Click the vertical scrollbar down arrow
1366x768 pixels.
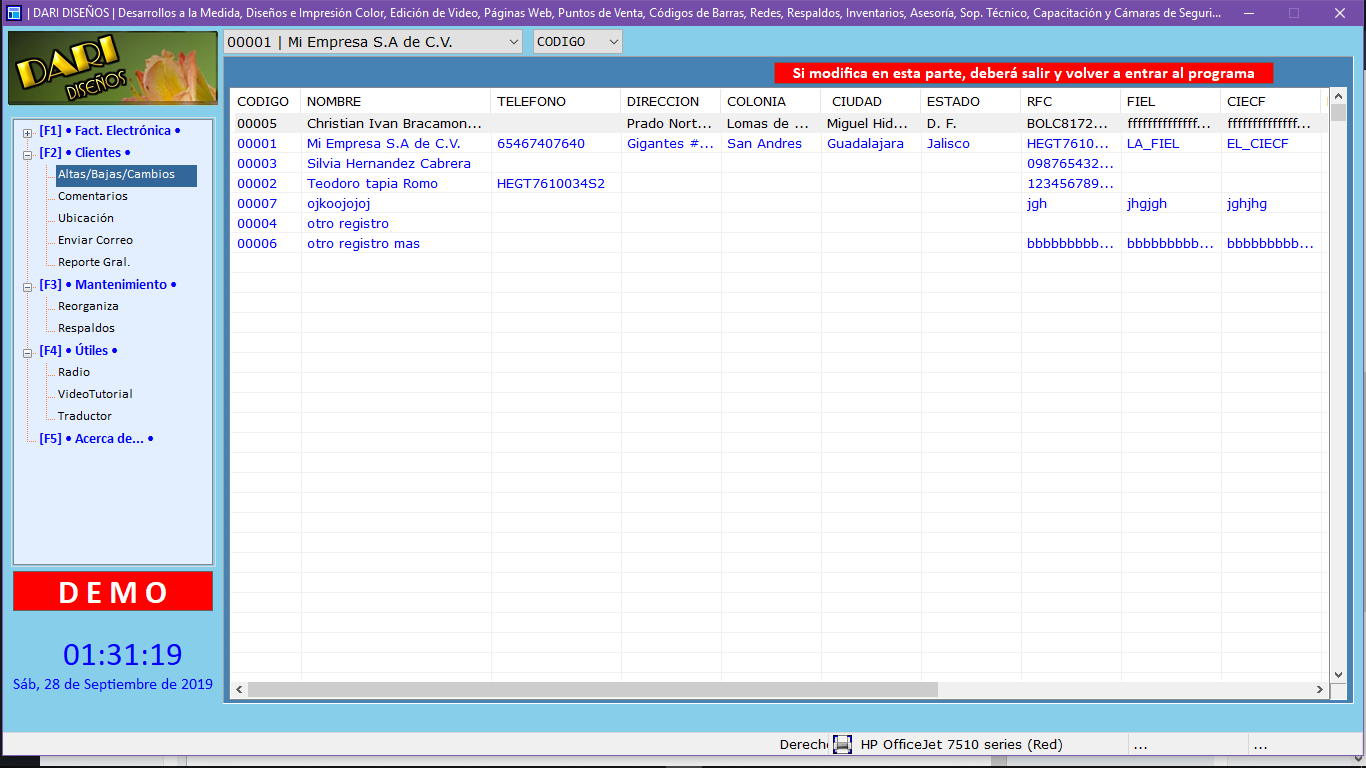[x=1338, y=675]
